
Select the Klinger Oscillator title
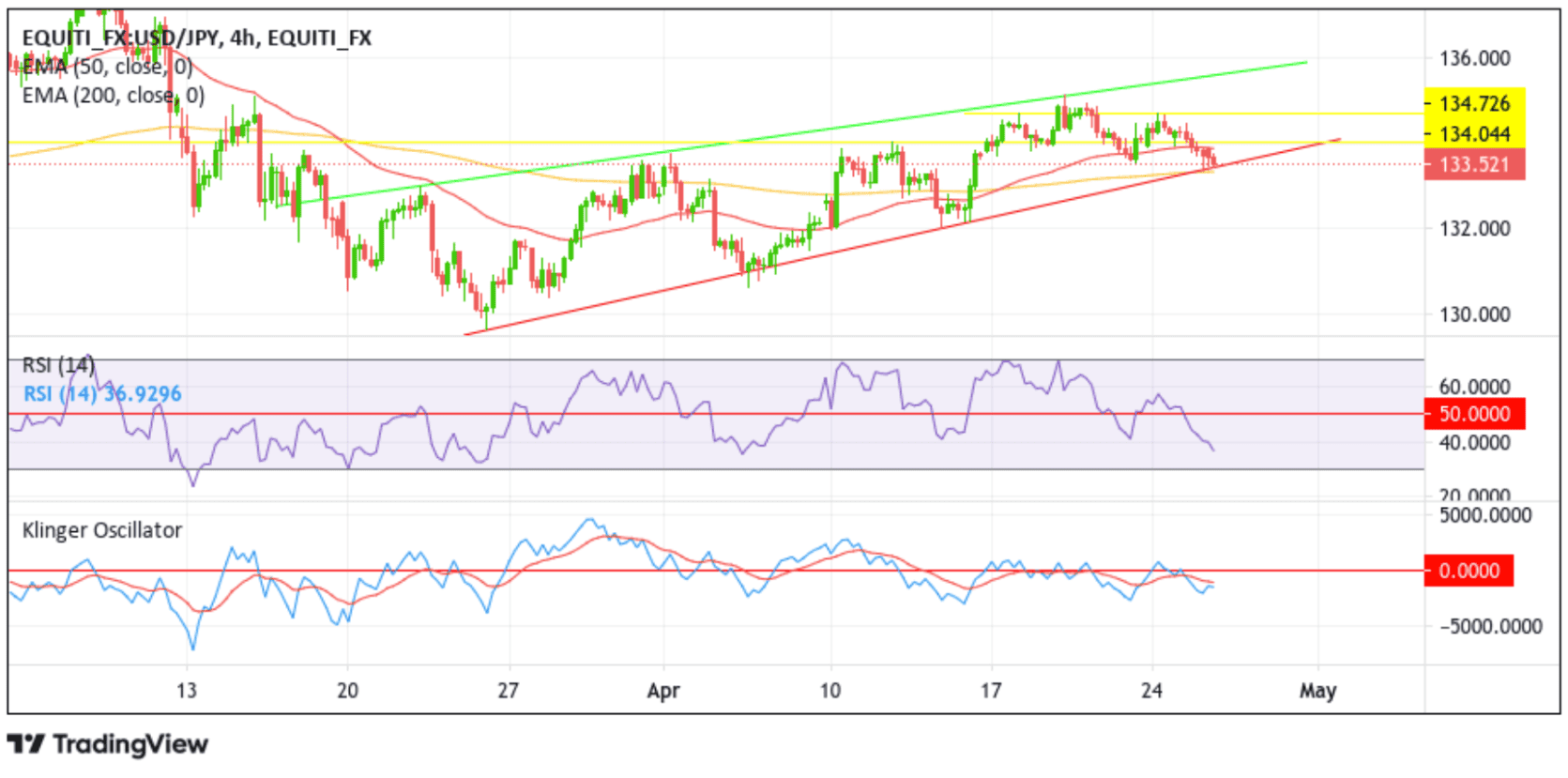[x=102, y=530]
